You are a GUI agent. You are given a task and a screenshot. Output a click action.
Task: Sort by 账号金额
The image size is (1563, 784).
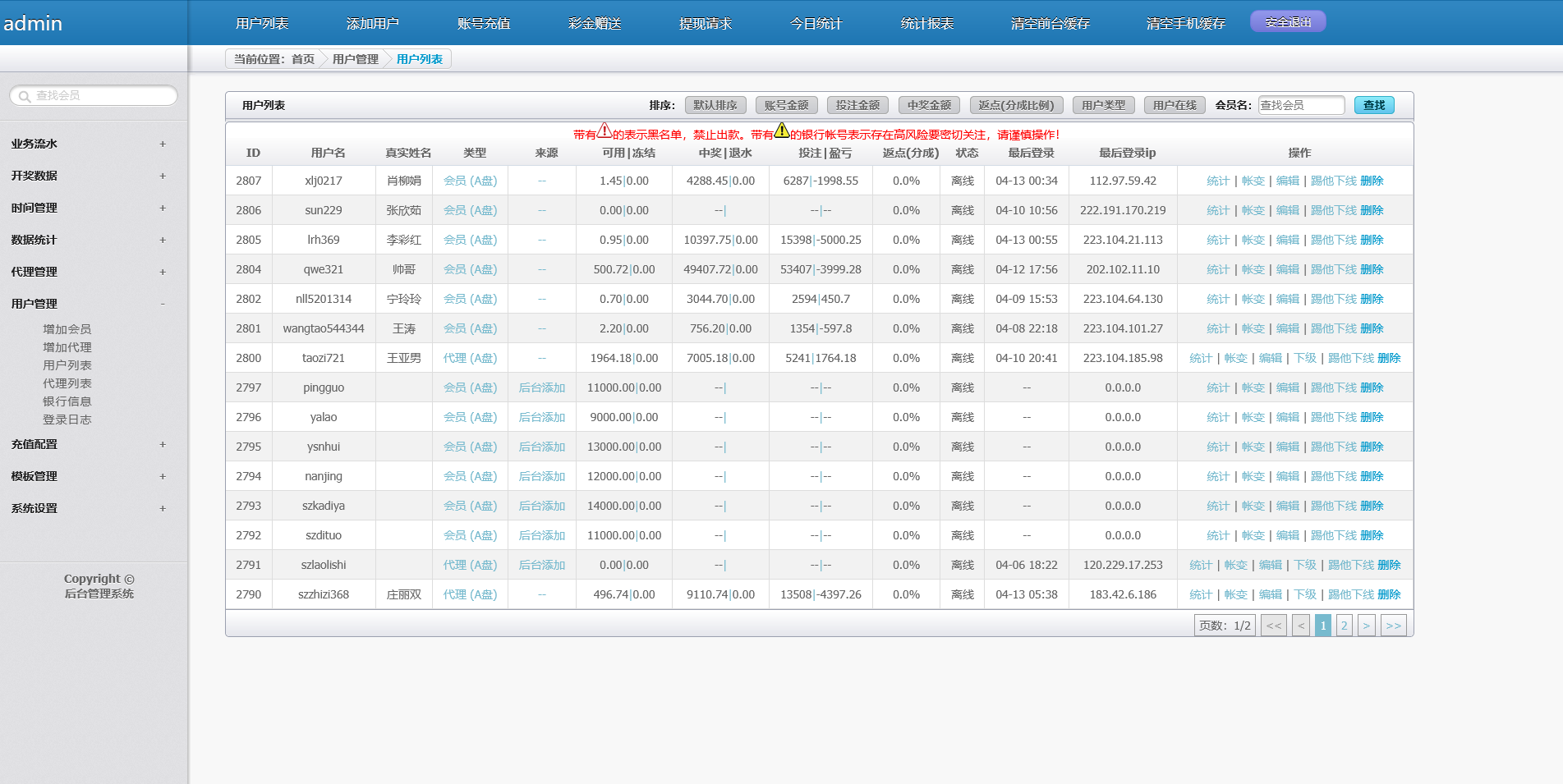787,105
